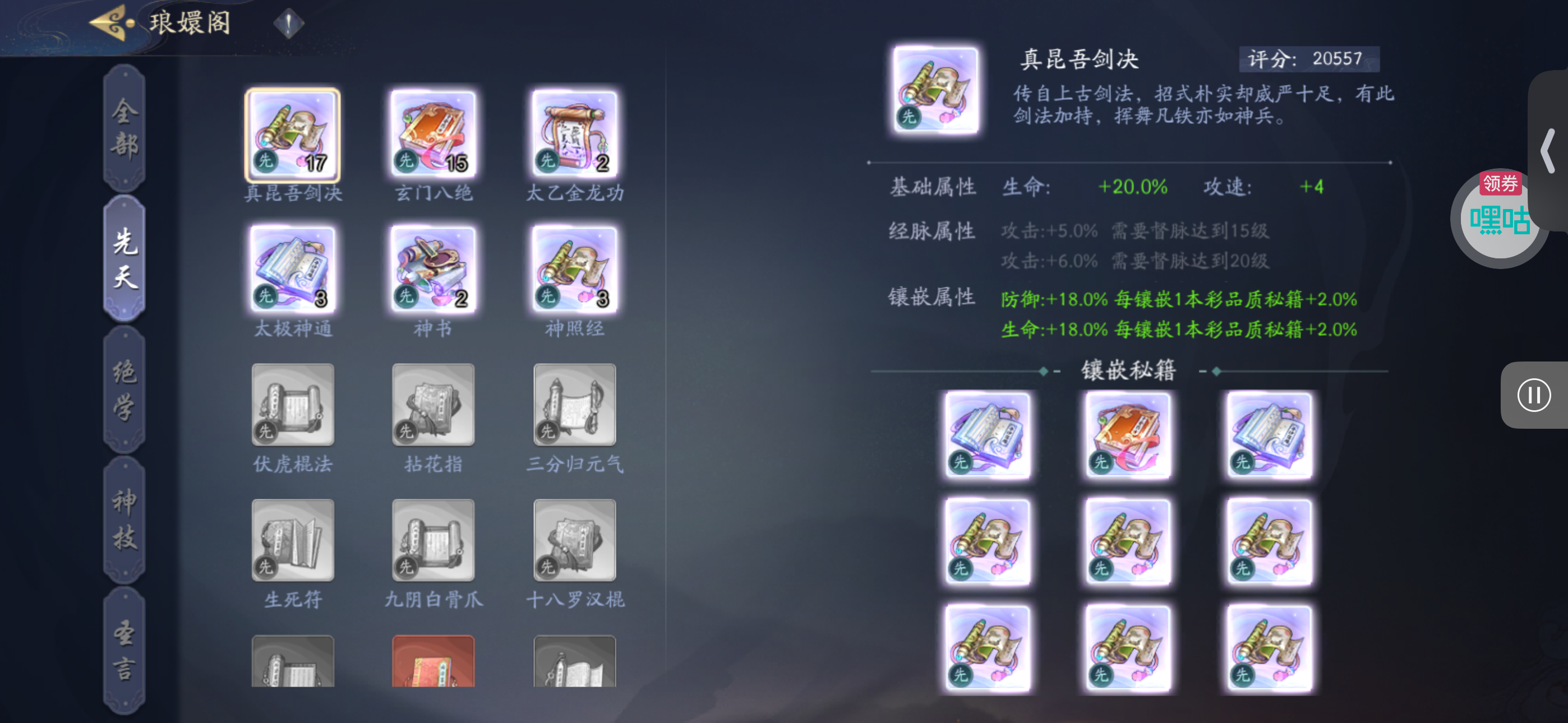Select the 真昆吾剑决 manual icon

(x=293, y=135)
